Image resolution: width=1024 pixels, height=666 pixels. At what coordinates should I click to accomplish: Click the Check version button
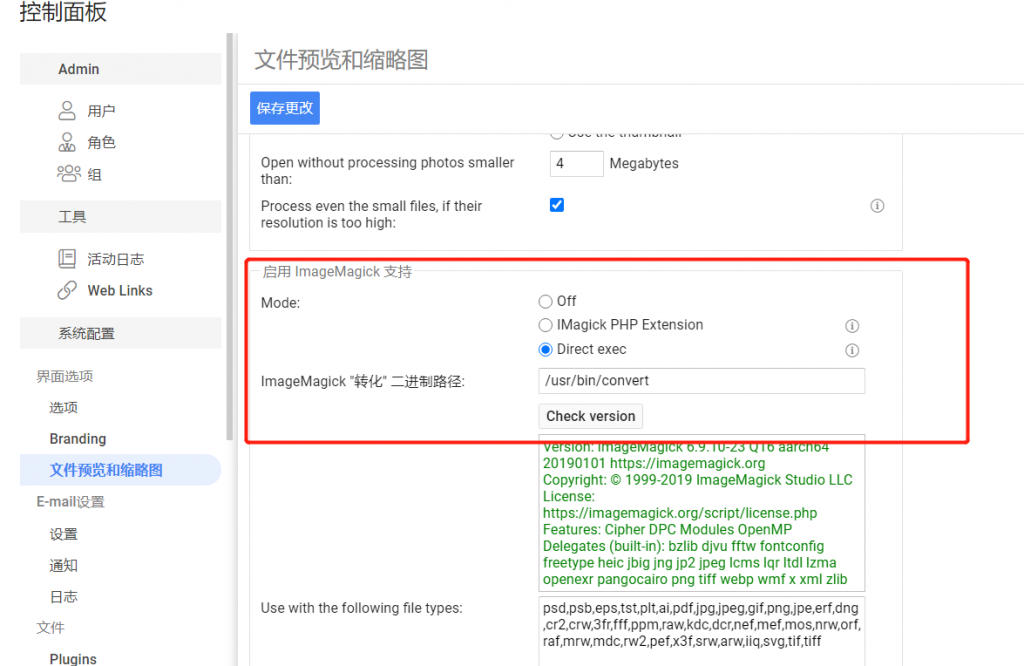(590, 416)
